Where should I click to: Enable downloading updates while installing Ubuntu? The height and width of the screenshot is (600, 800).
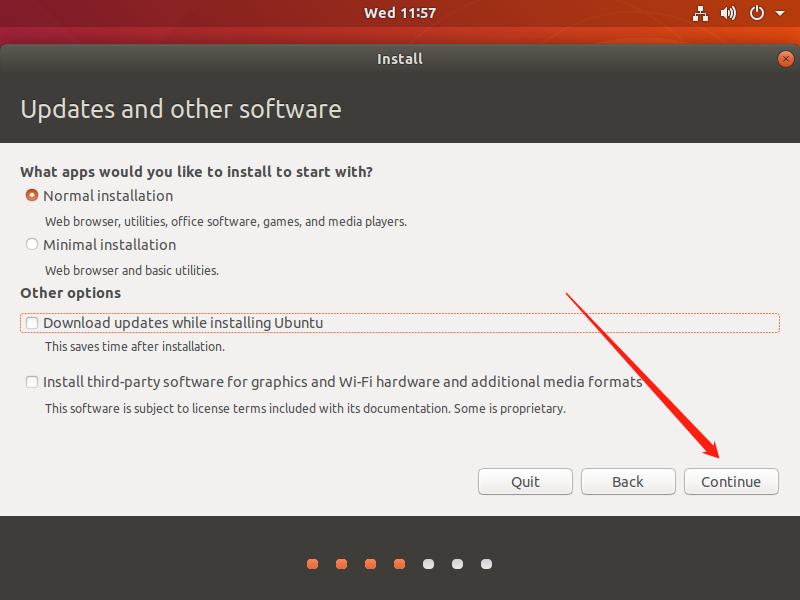tap(31, 322)
